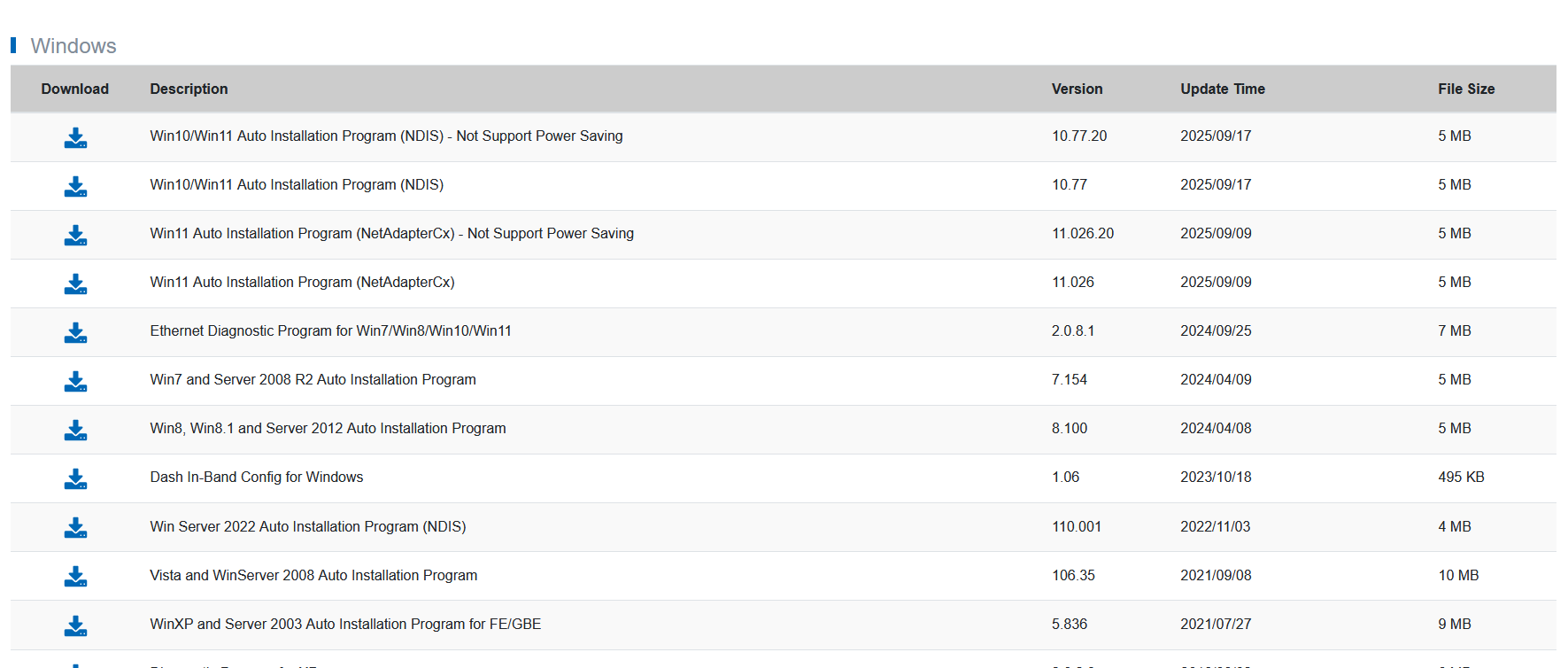1568x668 pixels.
Task: Click the File Size column header
Action: pyautogui.click(x=1465, y=89)
